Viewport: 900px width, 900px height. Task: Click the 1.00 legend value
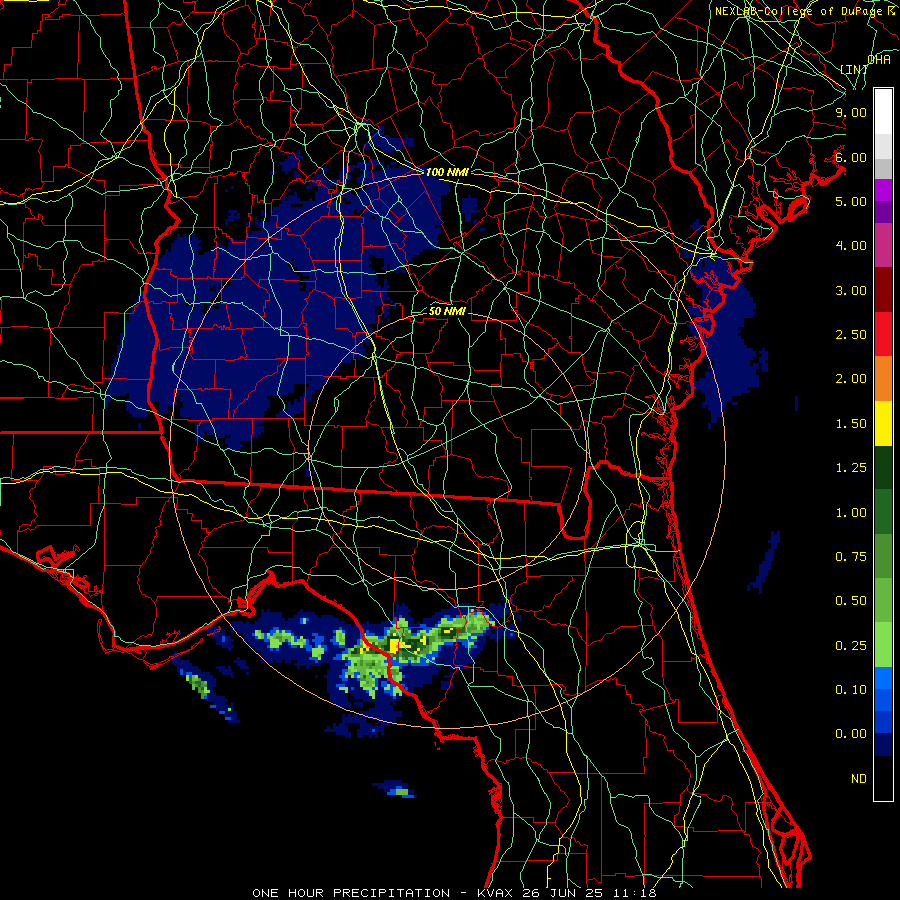tap(851, 513)
